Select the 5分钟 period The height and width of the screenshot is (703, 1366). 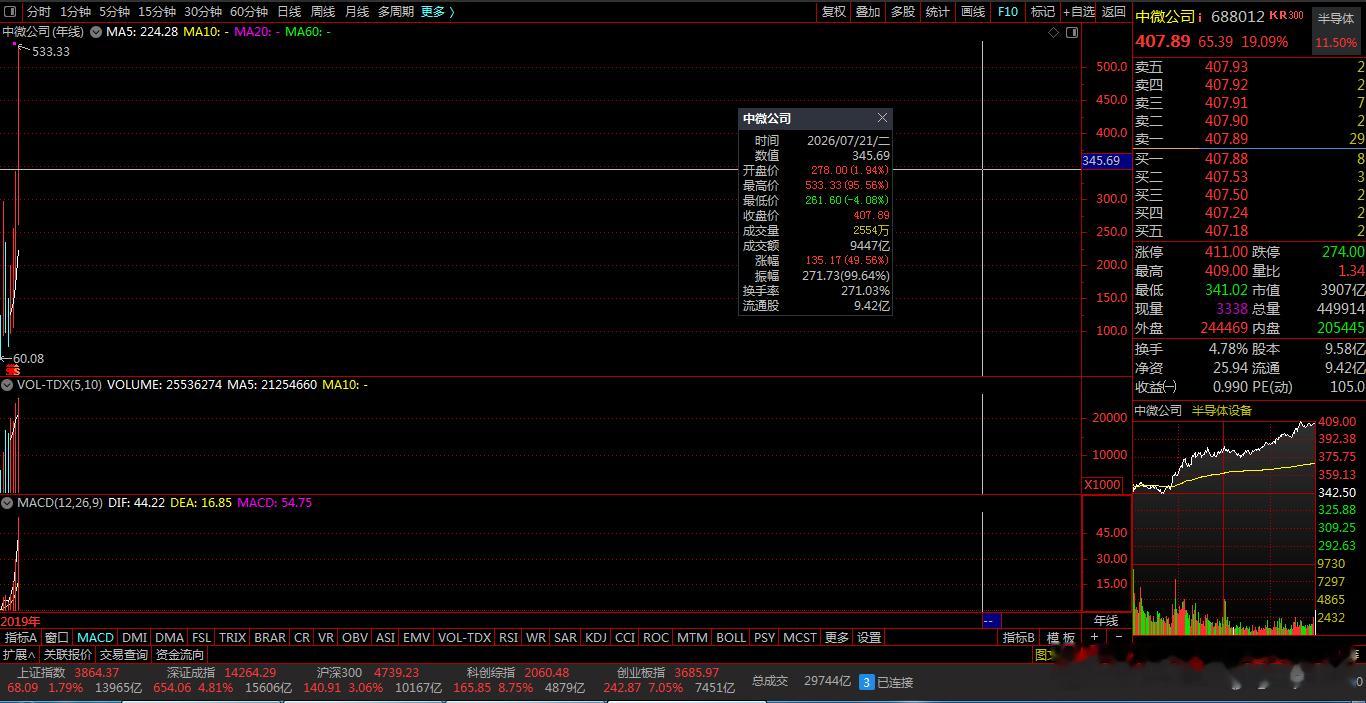pos(114,11)
